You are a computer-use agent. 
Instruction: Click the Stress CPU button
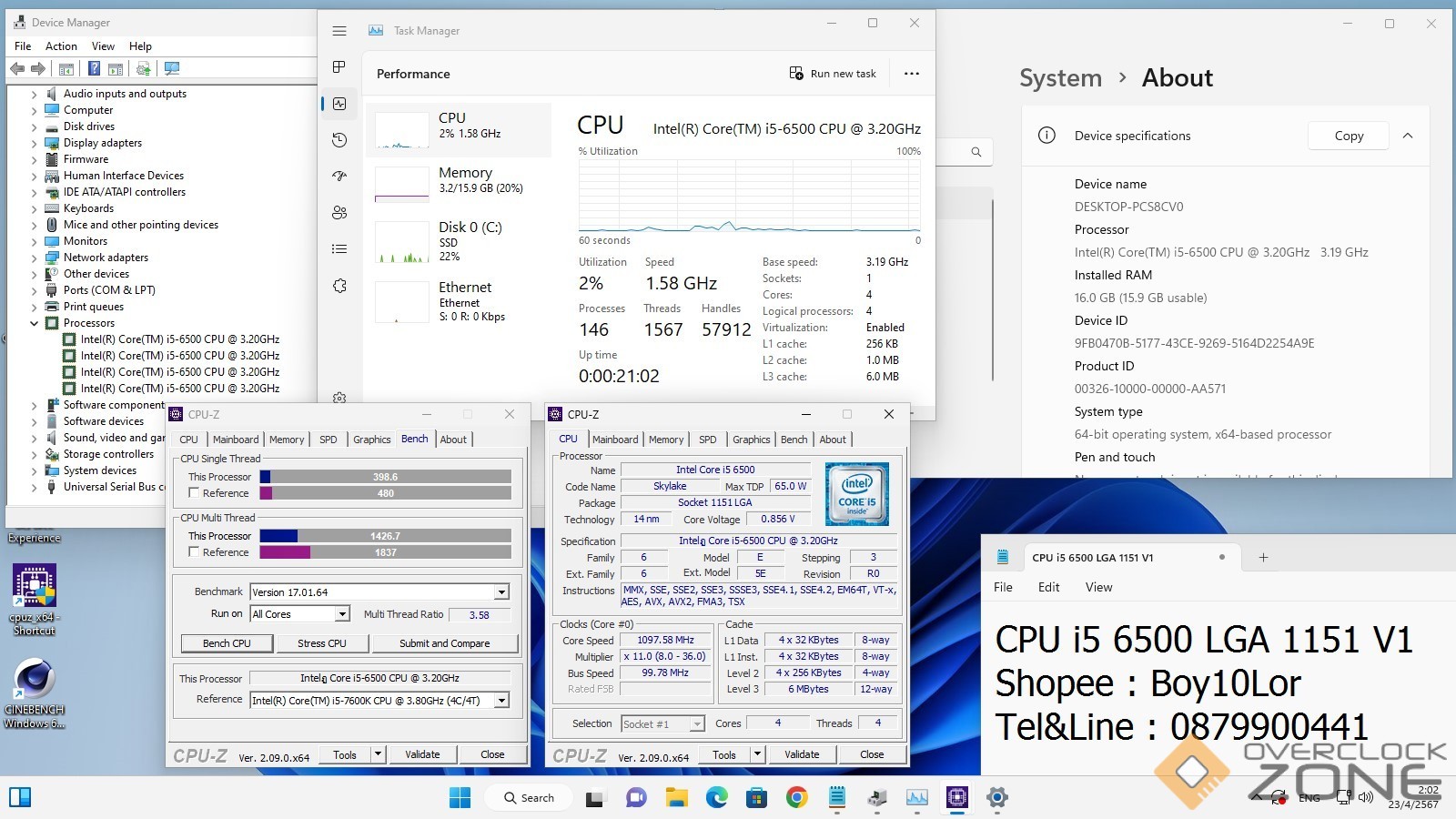click(322, 643)
